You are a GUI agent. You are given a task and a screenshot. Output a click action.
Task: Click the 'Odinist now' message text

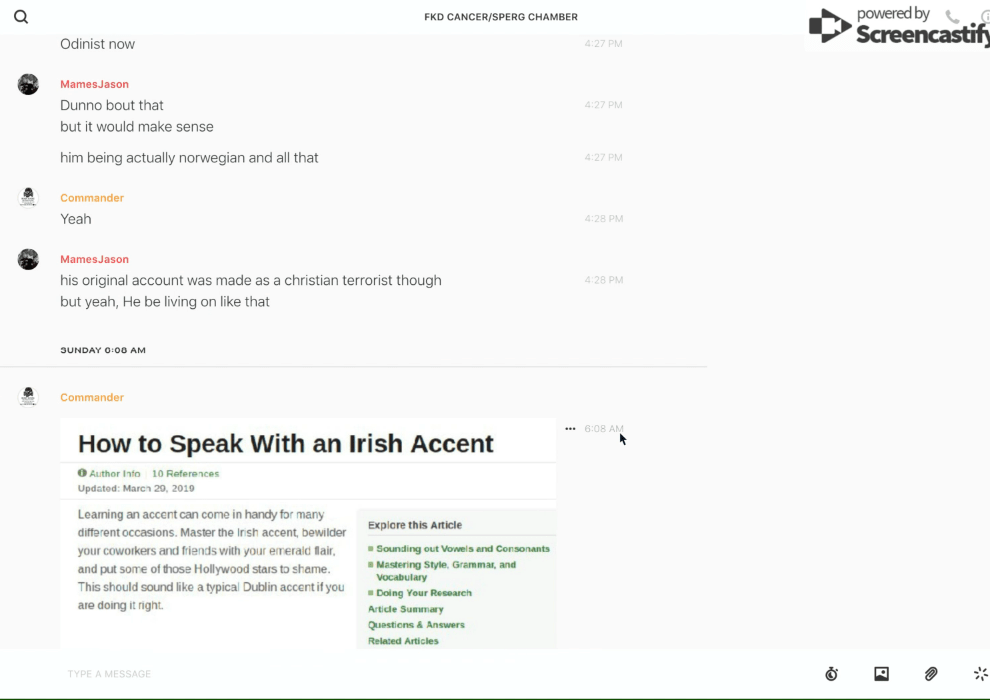[x=97, y=44]
